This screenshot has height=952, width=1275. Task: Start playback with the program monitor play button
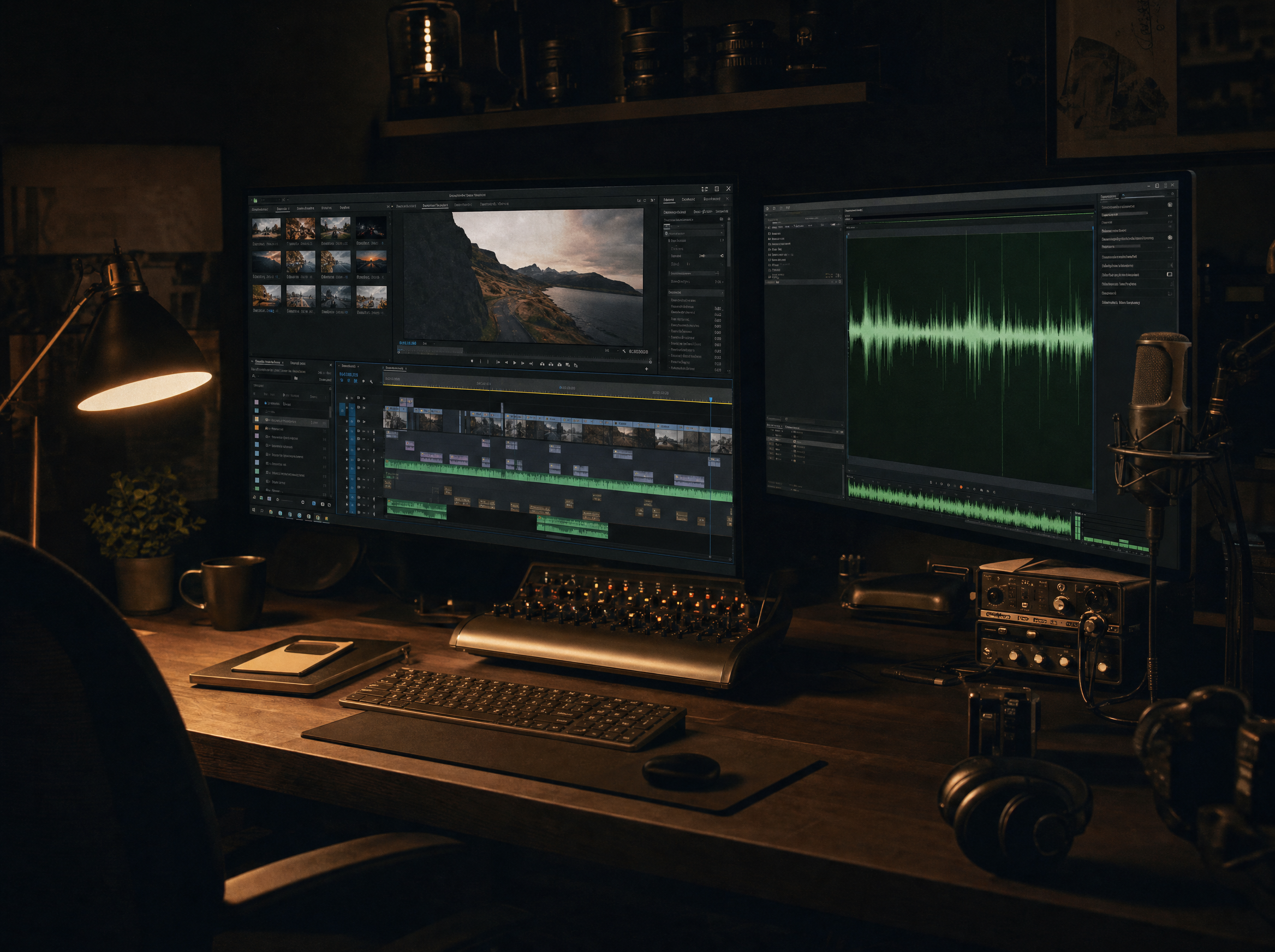point(515,363)
